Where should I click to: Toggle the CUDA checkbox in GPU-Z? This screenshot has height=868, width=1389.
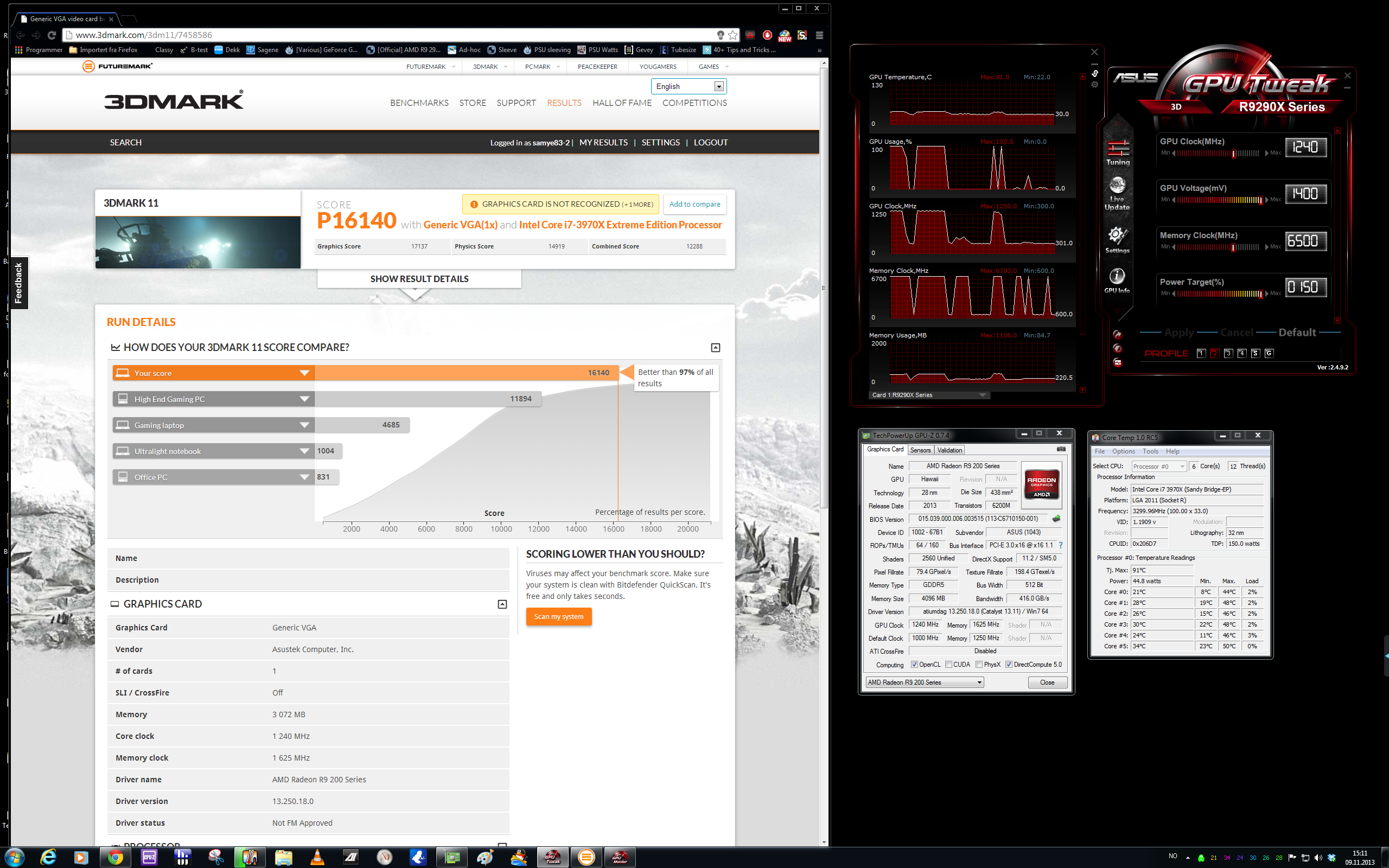click(x=949, y=664)
